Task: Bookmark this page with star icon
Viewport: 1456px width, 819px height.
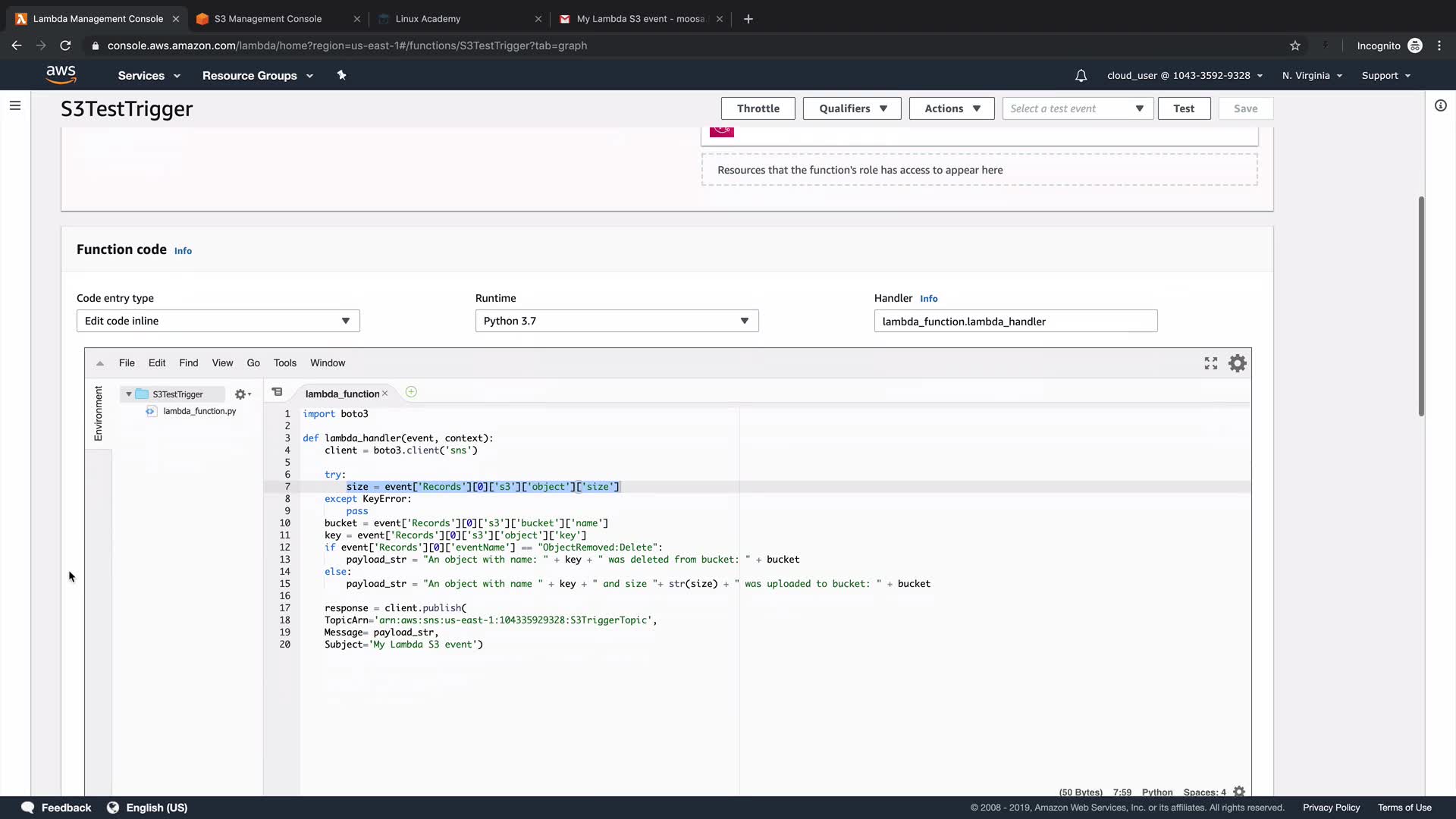Action: coord(1295,45)
